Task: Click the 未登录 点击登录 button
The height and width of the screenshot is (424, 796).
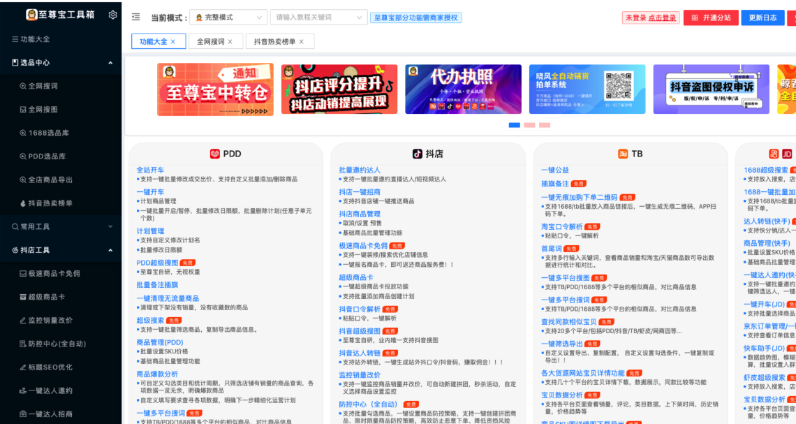Action: point(651,18)
